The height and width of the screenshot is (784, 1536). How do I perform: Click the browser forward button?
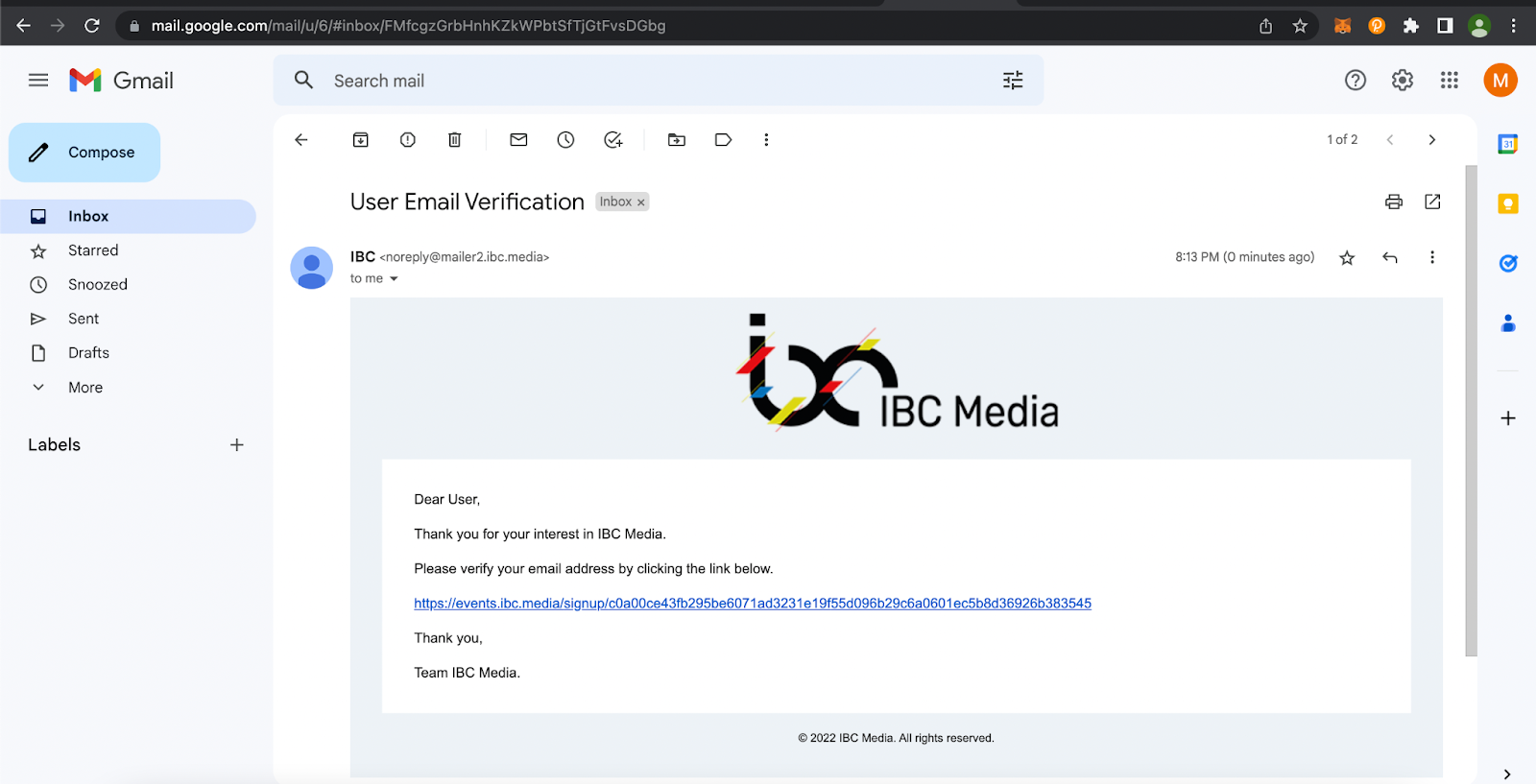(58, 26)
